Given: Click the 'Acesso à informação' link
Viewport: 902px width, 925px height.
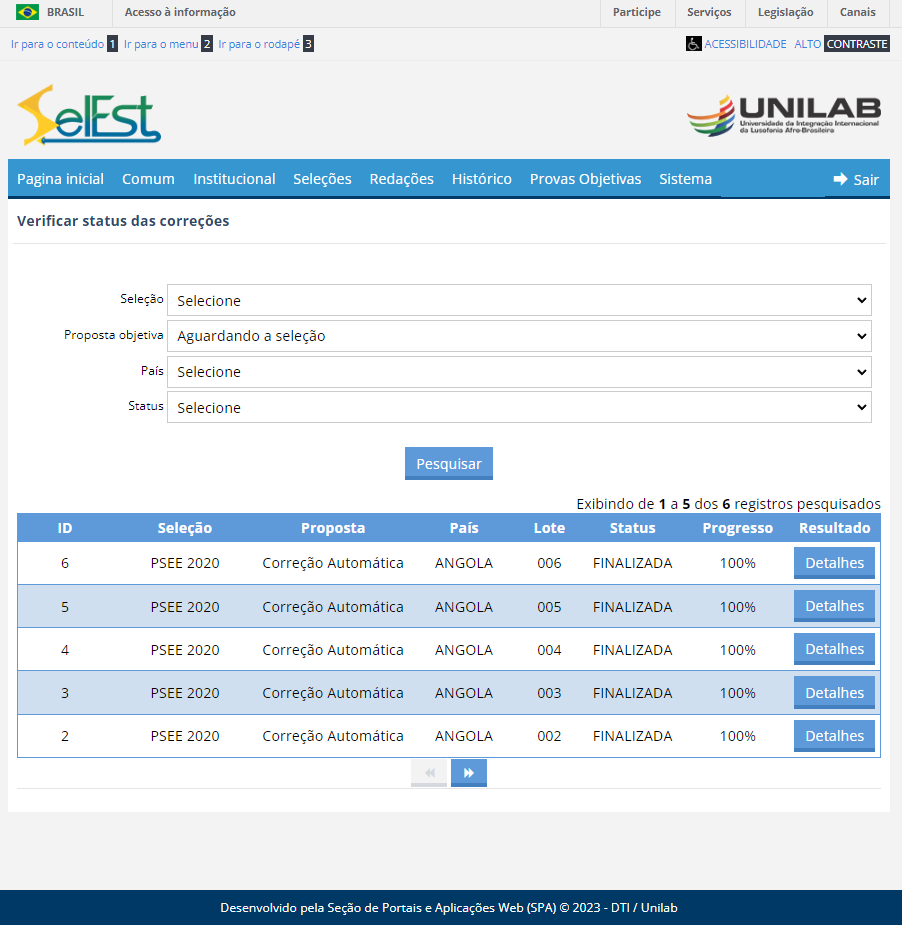Looking at the screenshot, I should click(x=181, y=13).
